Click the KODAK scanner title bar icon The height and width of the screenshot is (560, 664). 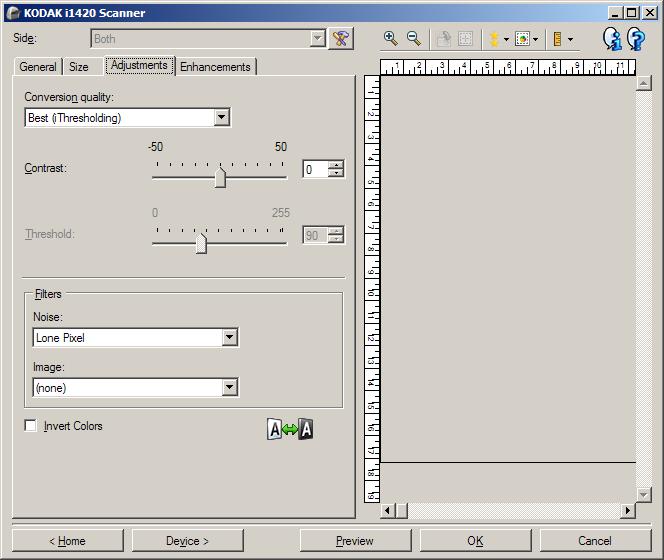pos(13,13)
